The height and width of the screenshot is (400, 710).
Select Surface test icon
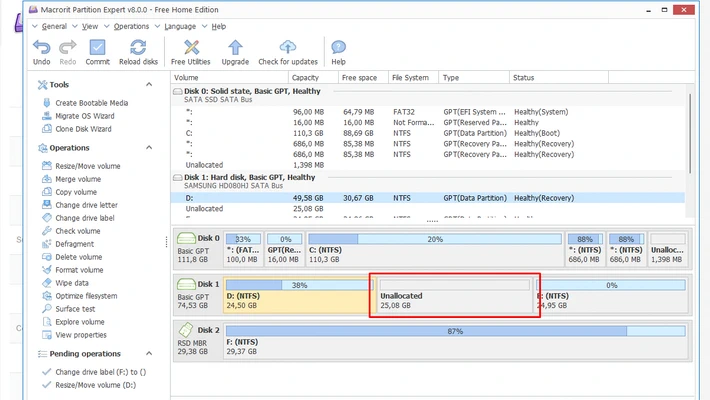click(x=46, y=308)
